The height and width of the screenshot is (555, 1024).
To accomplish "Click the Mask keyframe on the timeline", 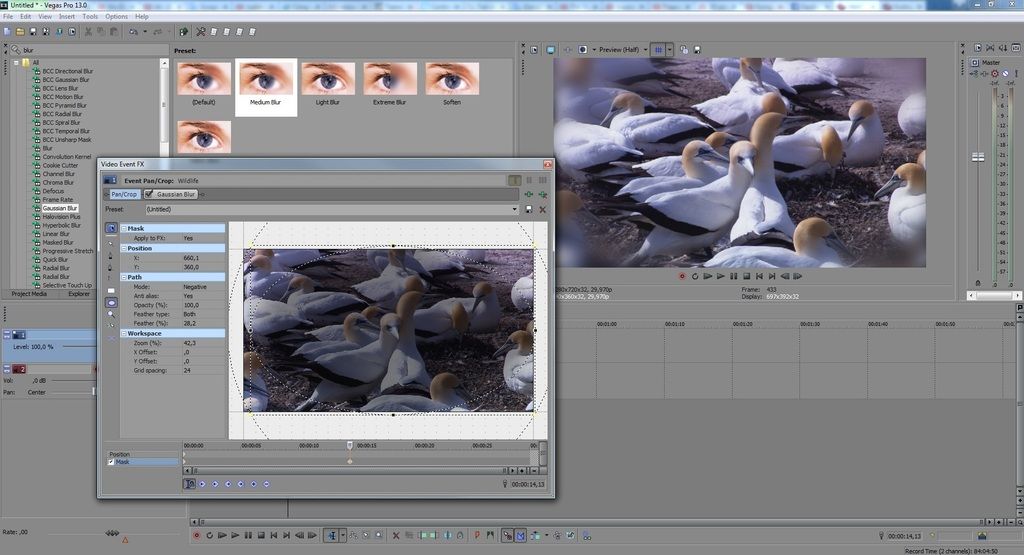I will 350,461.
